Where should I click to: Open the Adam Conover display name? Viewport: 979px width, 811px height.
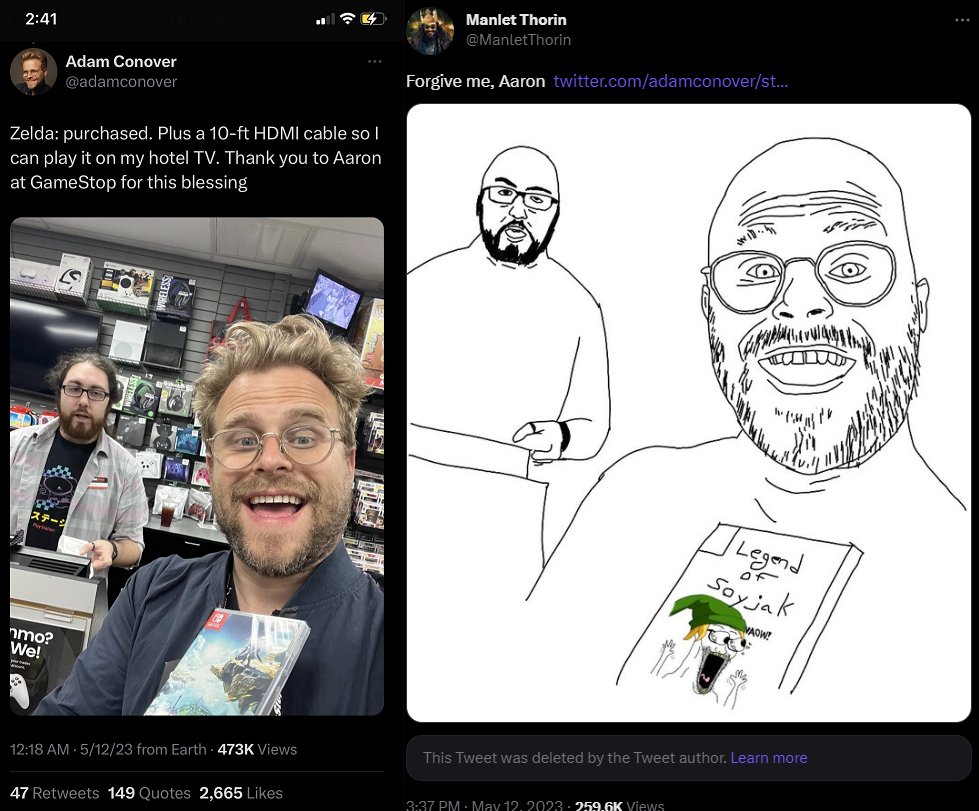(121, 61)
